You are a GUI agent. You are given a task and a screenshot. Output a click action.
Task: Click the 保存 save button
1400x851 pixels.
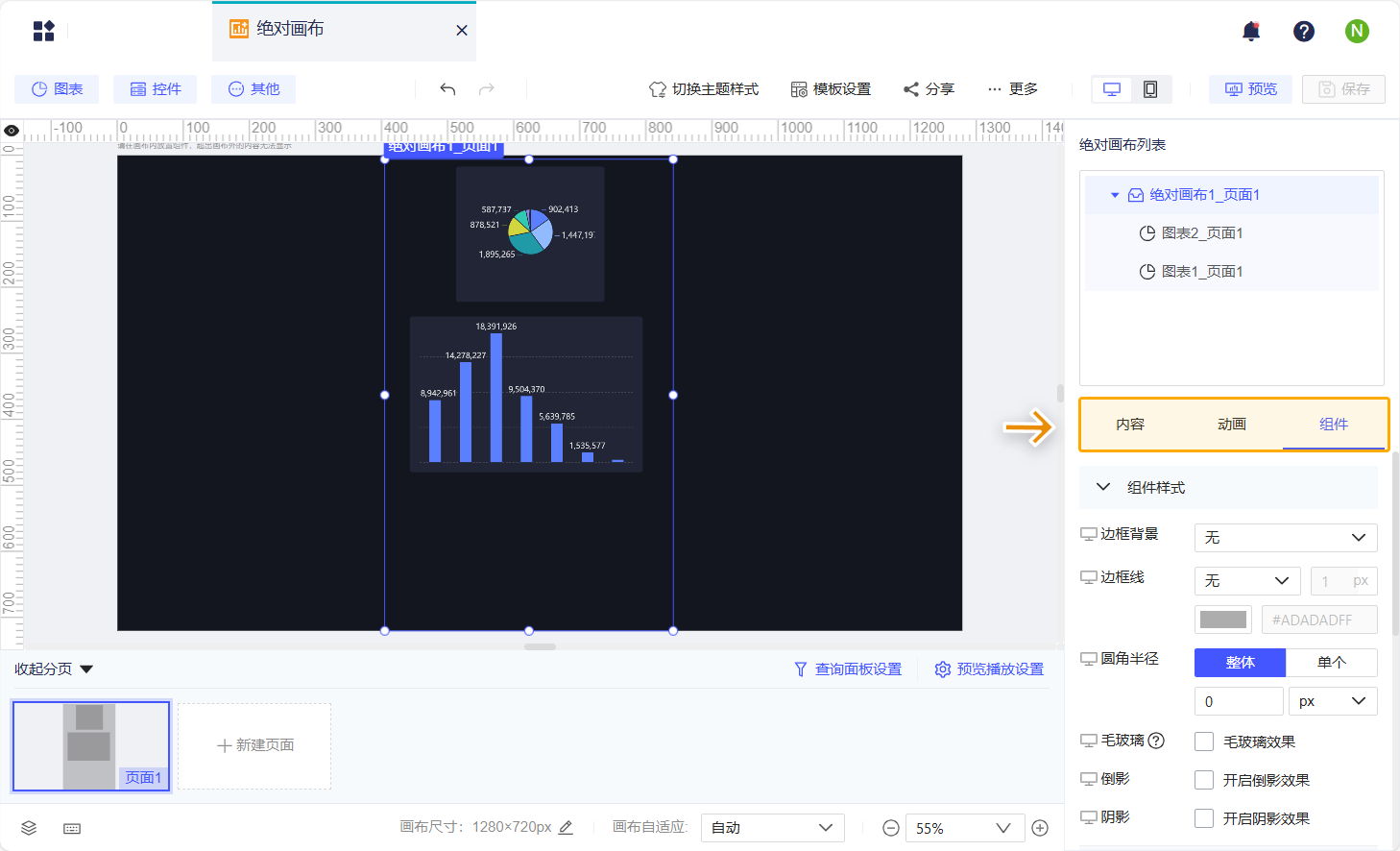(1343, 89)
